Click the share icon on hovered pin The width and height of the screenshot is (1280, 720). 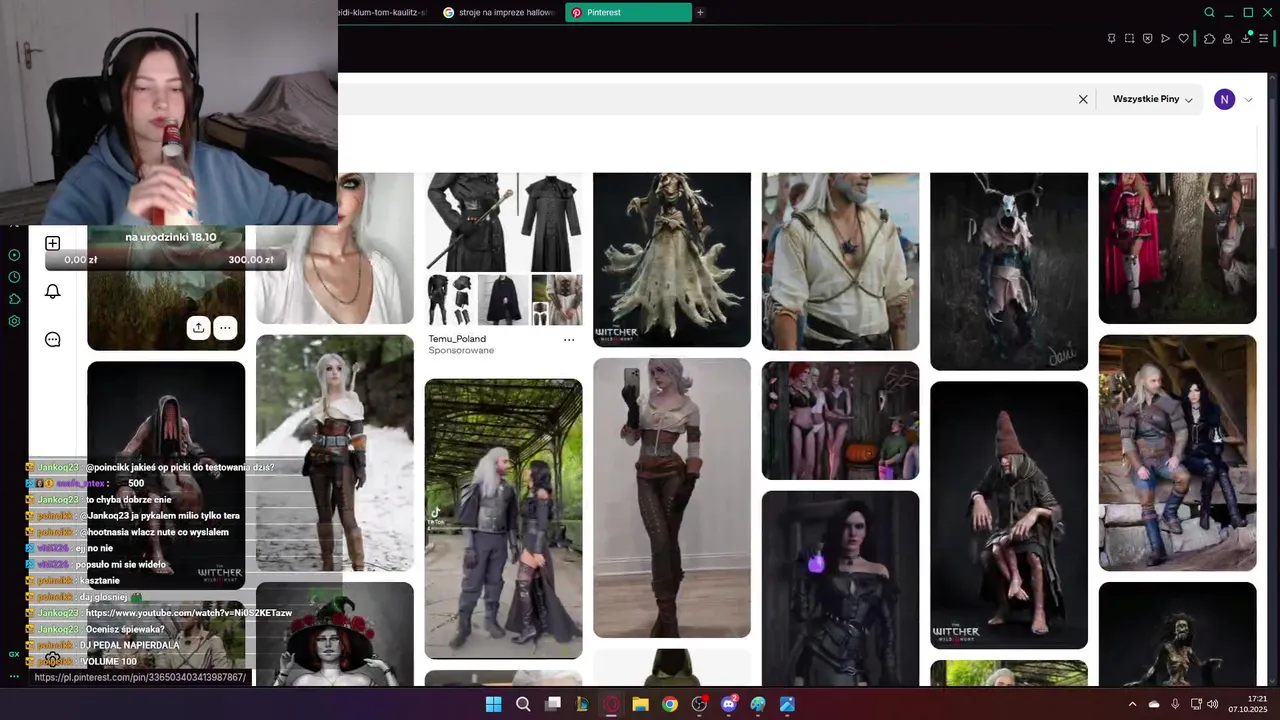click(x=198, y=327)
